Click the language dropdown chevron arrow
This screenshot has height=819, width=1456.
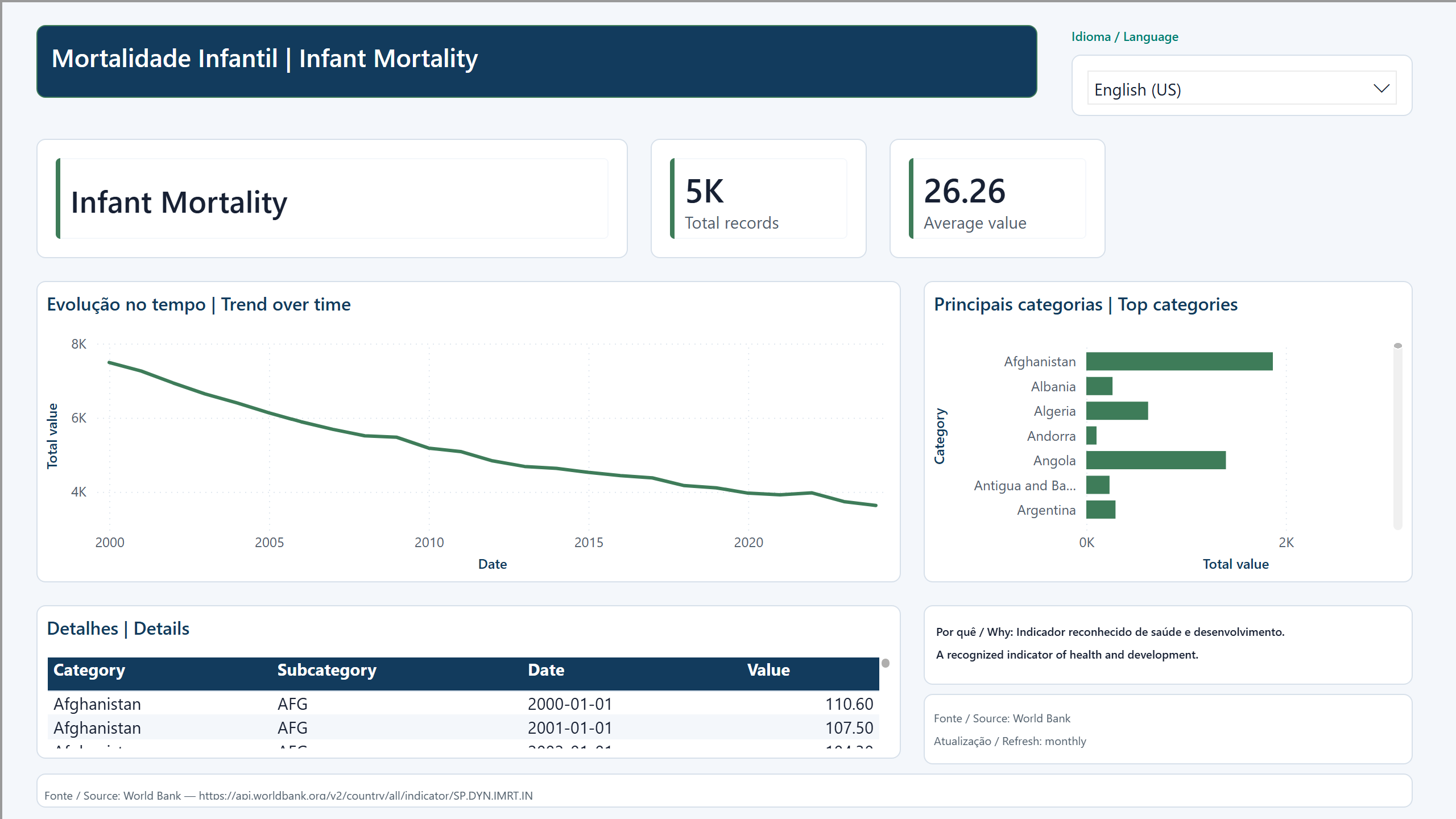coord(1381,89)
